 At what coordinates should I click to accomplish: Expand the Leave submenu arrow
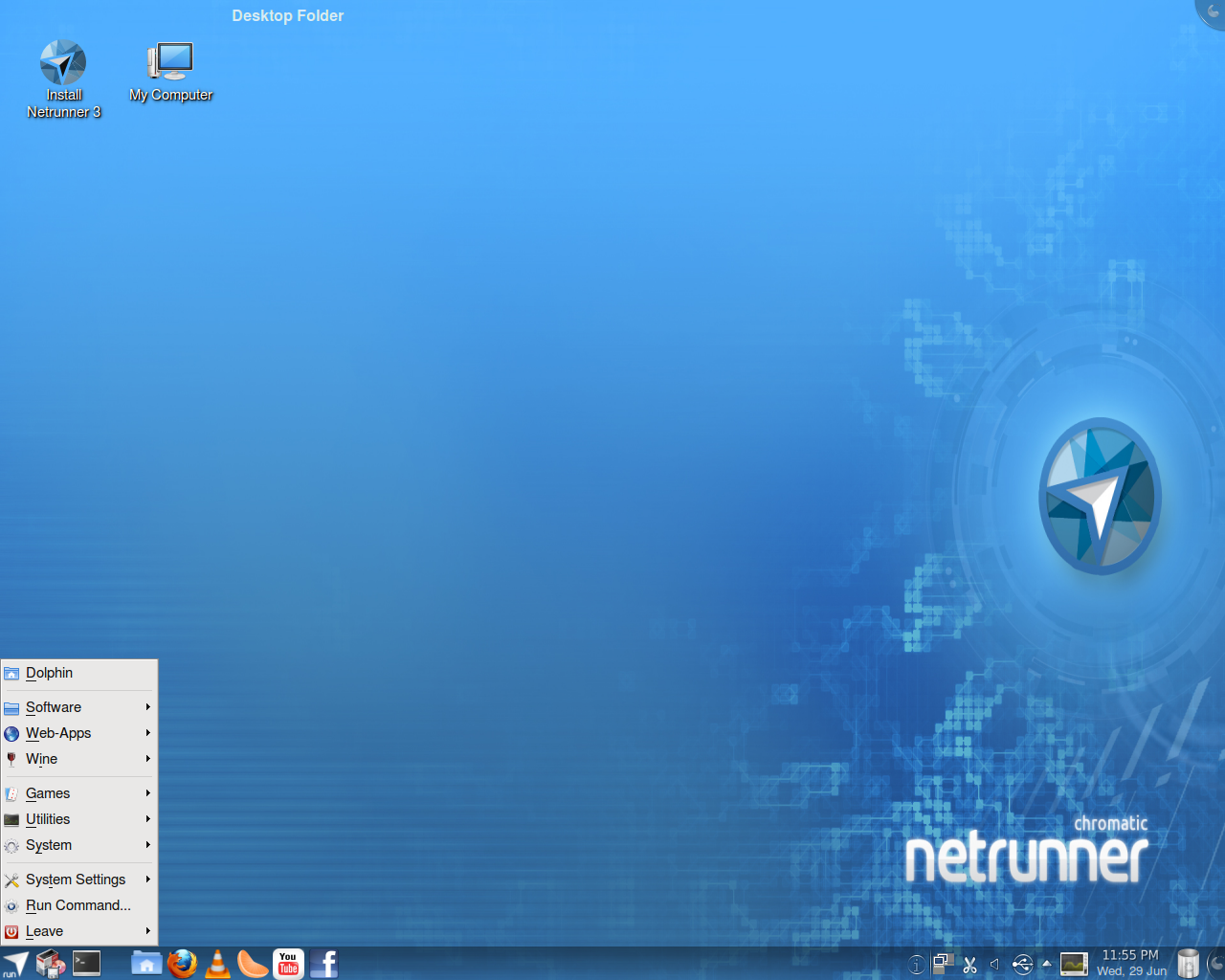pyautogui.click(x=148, y=931)
